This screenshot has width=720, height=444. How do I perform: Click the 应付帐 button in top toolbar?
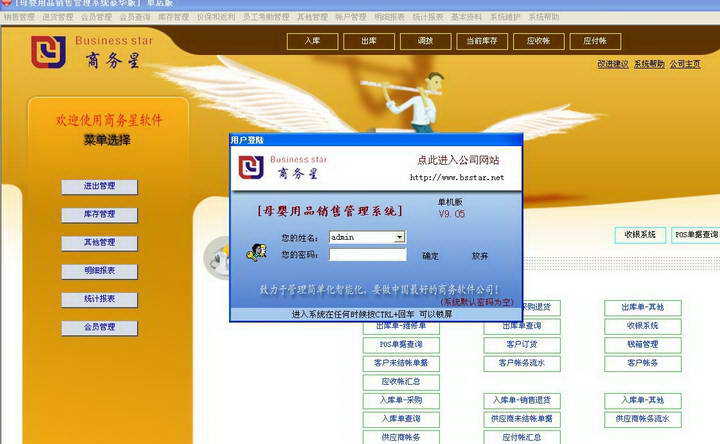pyautogui.click(x=595, y=41)
